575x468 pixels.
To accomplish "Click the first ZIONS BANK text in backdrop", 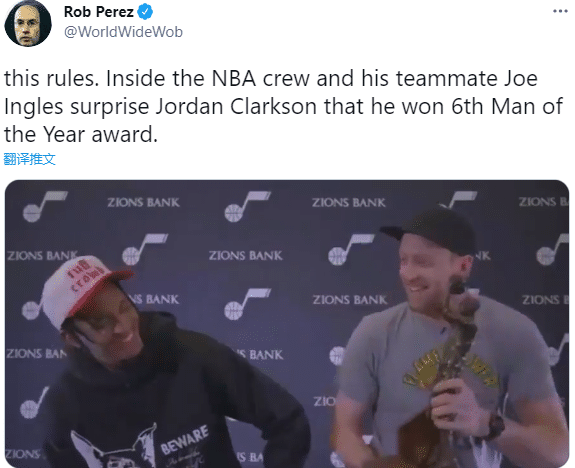I will point(143,202).
